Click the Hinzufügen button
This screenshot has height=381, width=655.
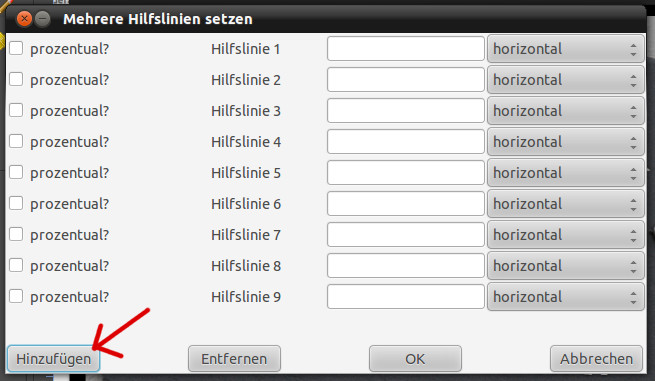pos(53,358)
